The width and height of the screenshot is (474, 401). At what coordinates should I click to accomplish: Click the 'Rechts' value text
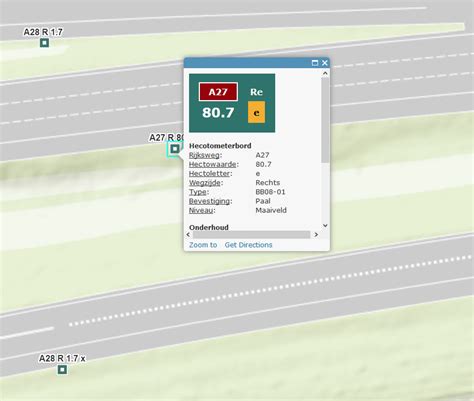coord(268,183)
